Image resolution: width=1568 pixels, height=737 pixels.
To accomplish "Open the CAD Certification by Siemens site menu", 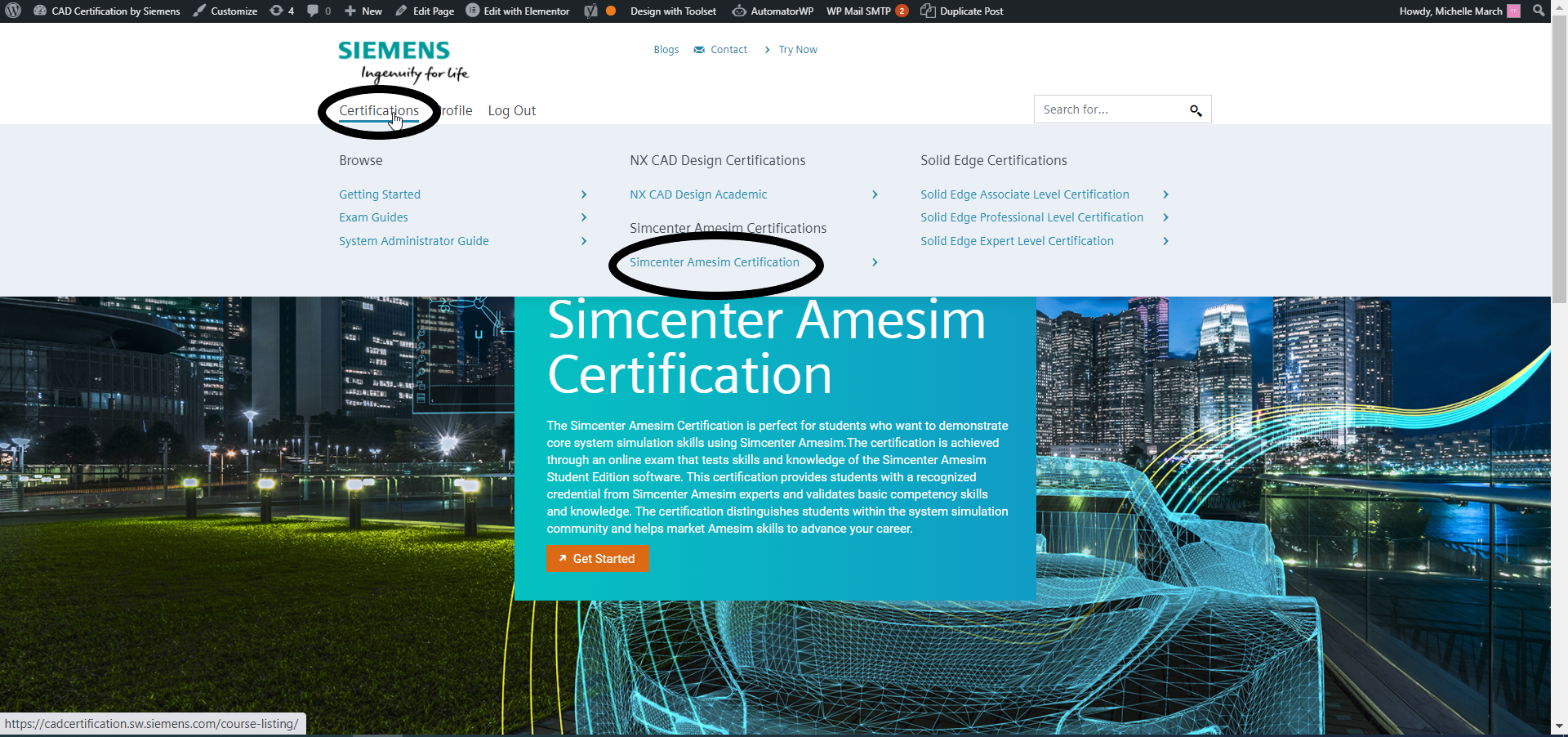I will [107, 11].
